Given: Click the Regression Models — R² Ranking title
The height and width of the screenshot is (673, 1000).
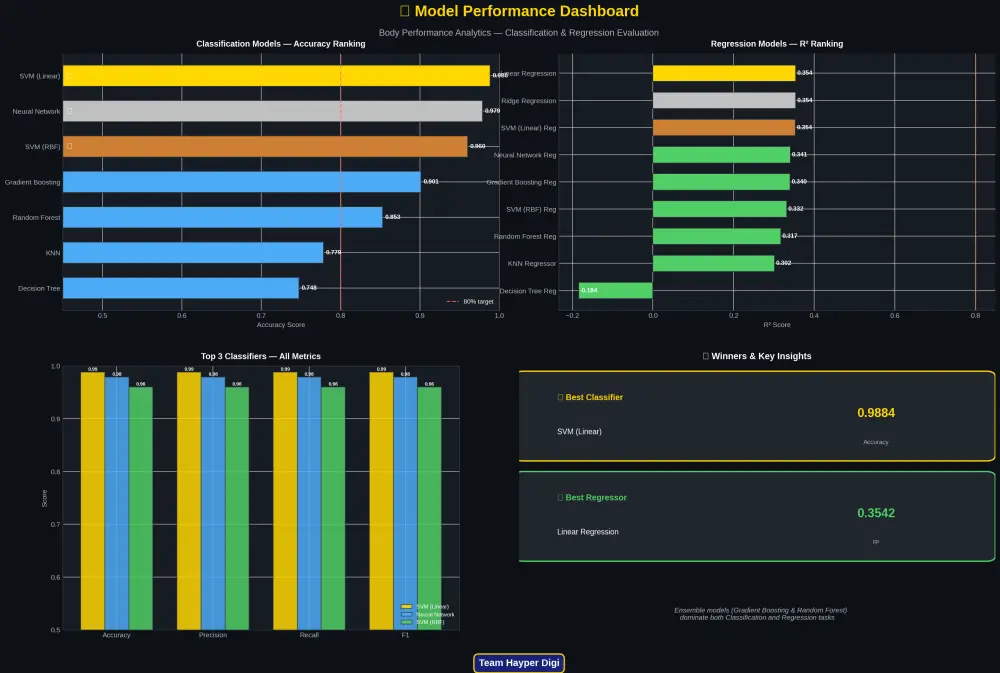Looking at the screenshot, I should pyautogui.click(x=777, y=44).
